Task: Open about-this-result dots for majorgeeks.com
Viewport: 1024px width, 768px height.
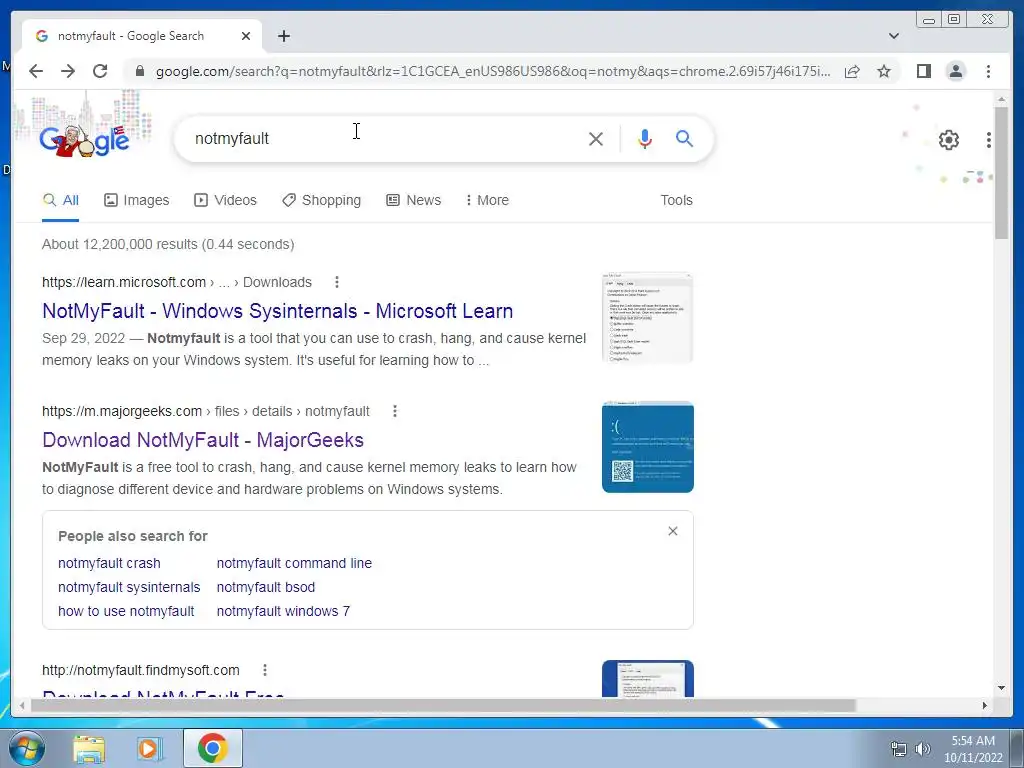Action: 394,411
